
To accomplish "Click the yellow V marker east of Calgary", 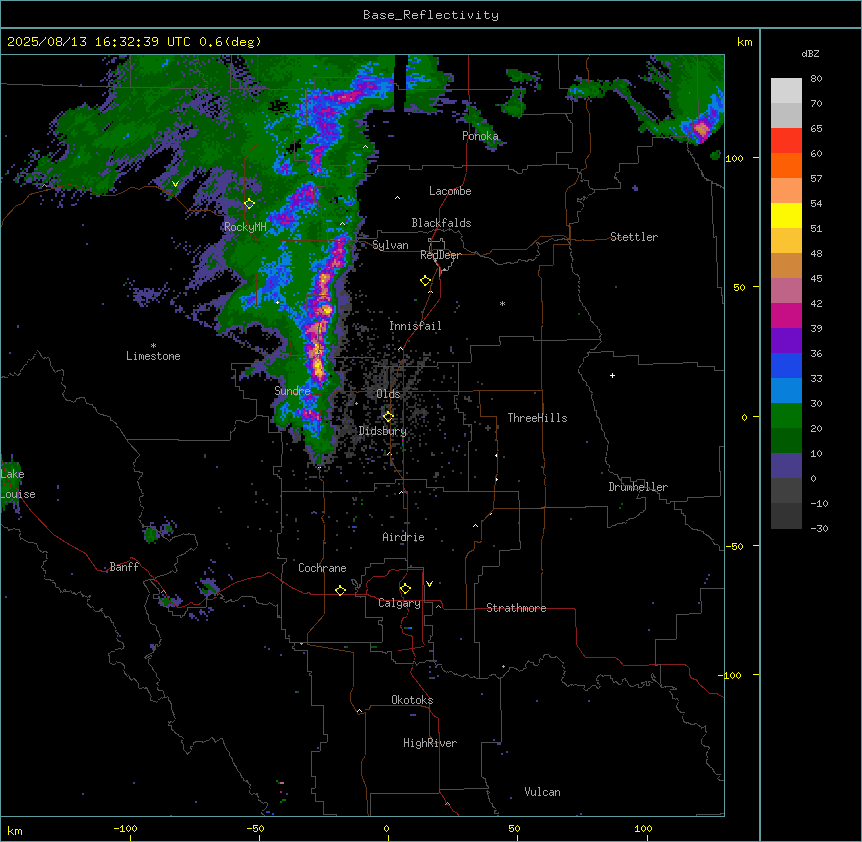I will (429, 584).
